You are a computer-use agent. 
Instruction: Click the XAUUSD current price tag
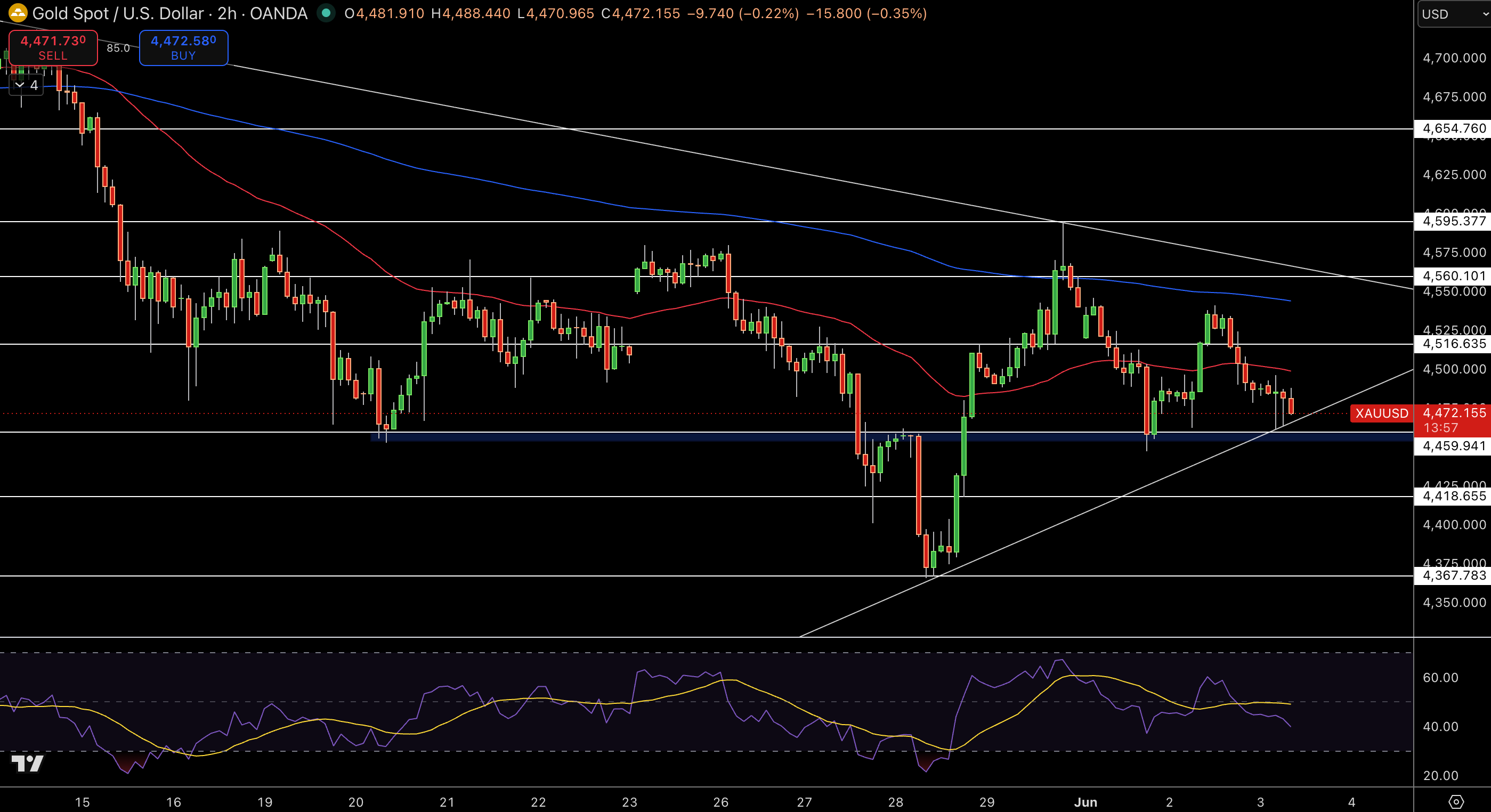tap(1382, 413)
